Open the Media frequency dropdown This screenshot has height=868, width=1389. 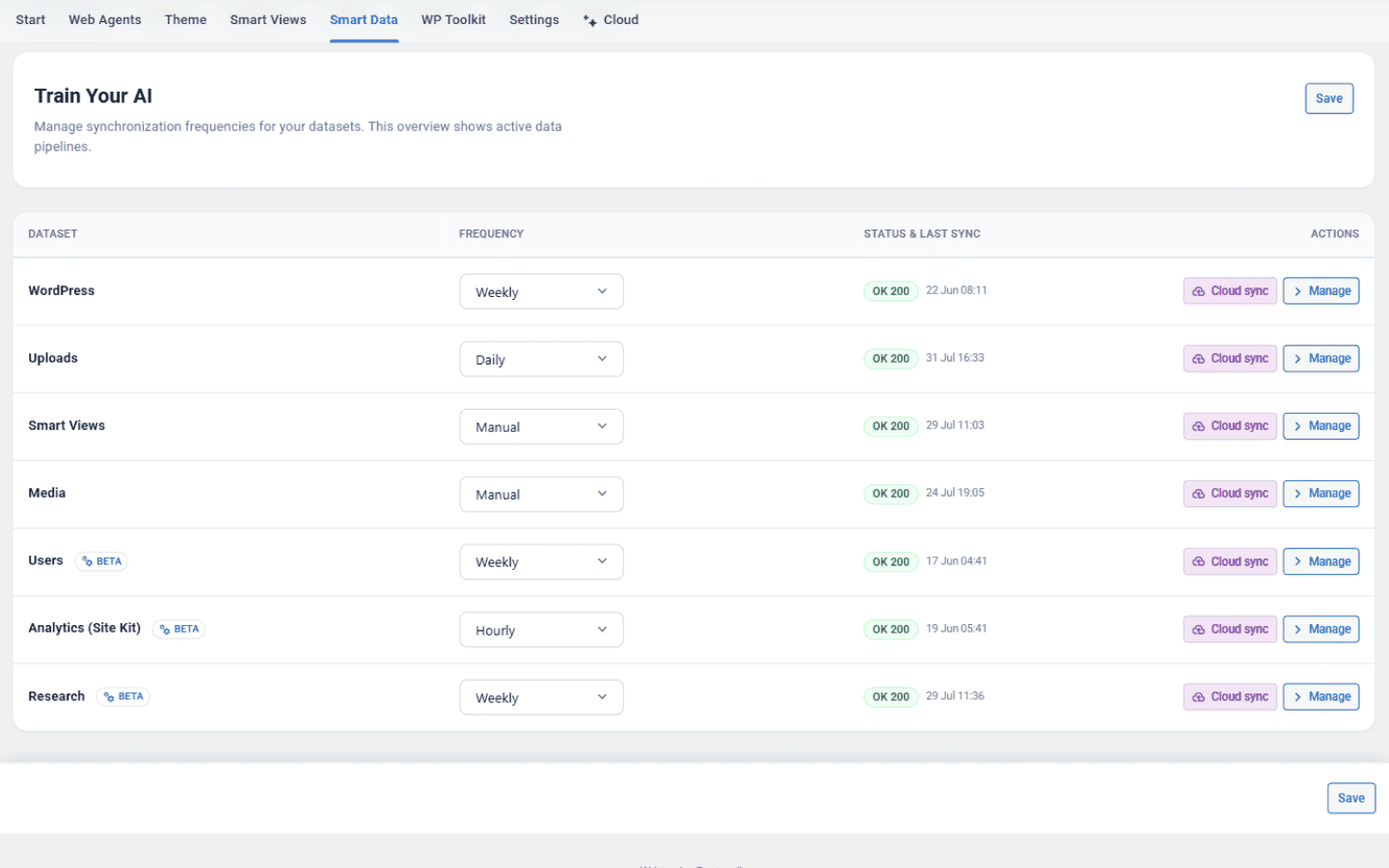tap(541, 494)
